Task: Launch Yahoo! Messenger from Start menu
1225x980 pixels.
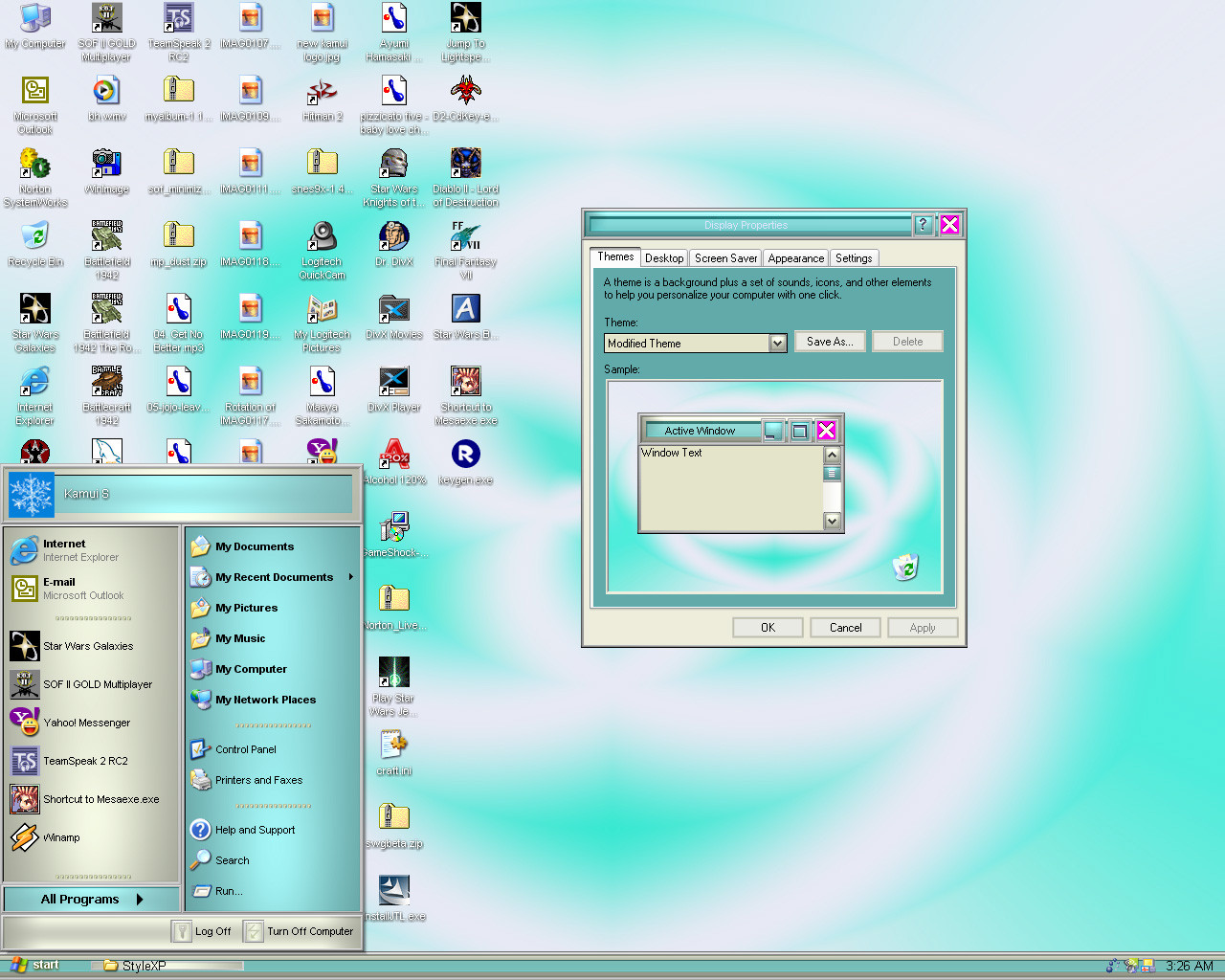Action: [93, 723]
